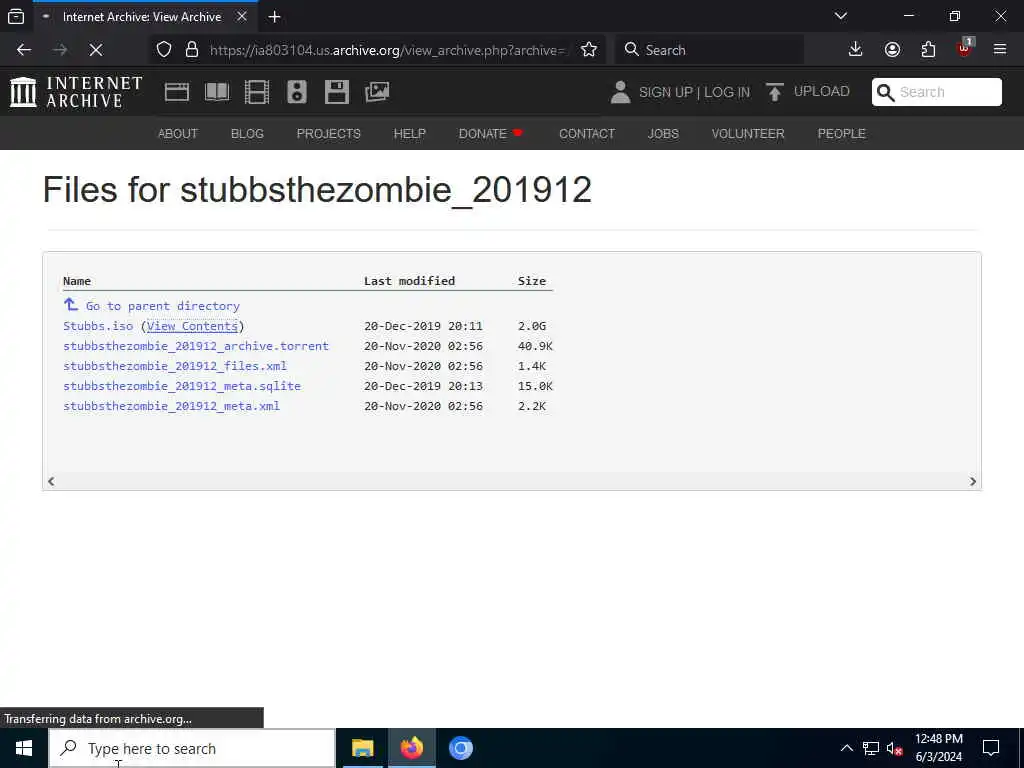Click the Firefox address bar URL
1024x768 pixels.
point(389,50)
